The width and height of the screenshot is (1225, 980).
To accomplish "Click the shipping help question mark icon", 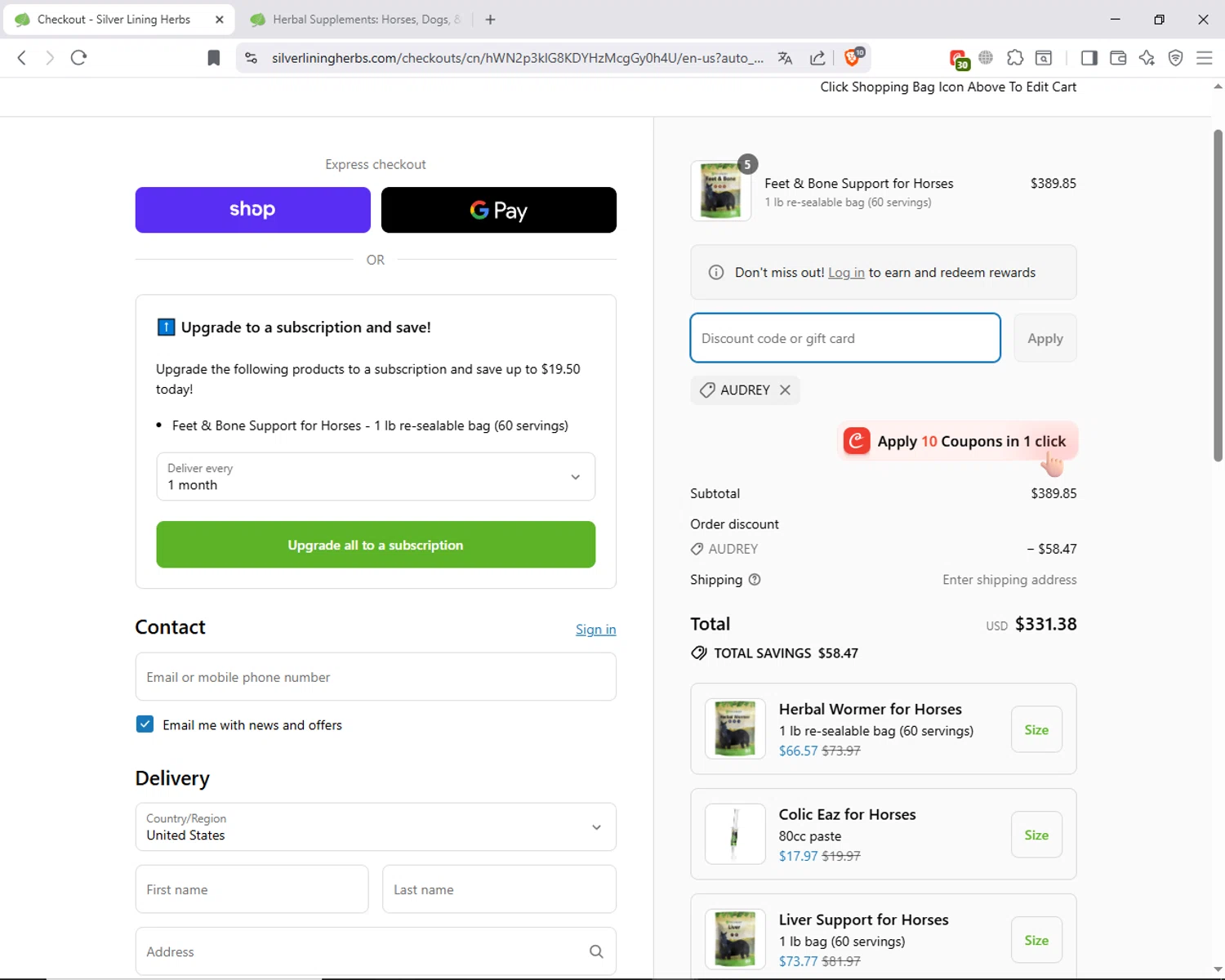I will (755, 580).
